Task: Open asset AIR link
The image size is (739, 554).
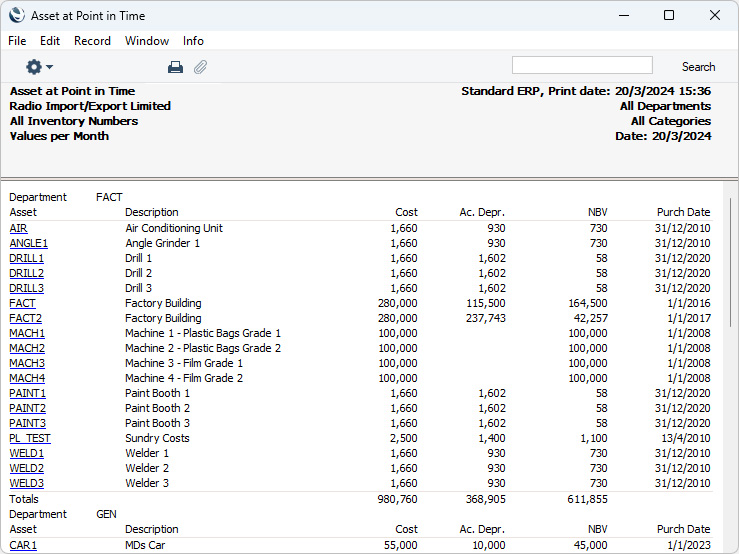Action: [x=18, y=228]
